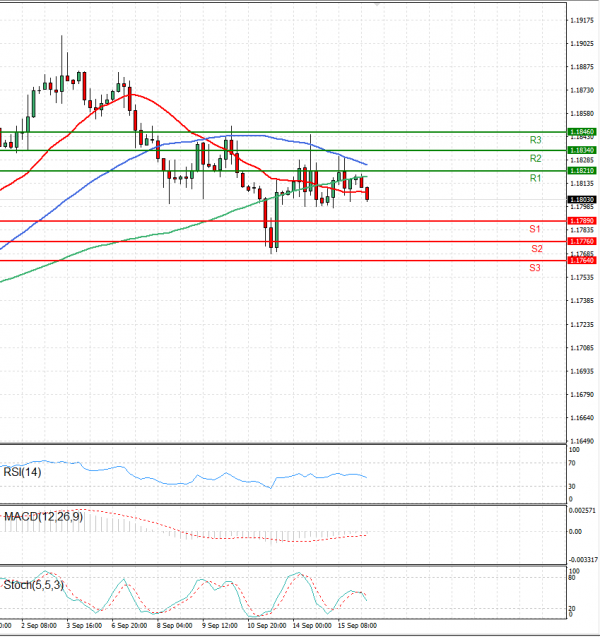Image resolution: width=600 pixels, height=637 pixels.
Task: Click the current price tag 1.18030
Action: (582, 199)
